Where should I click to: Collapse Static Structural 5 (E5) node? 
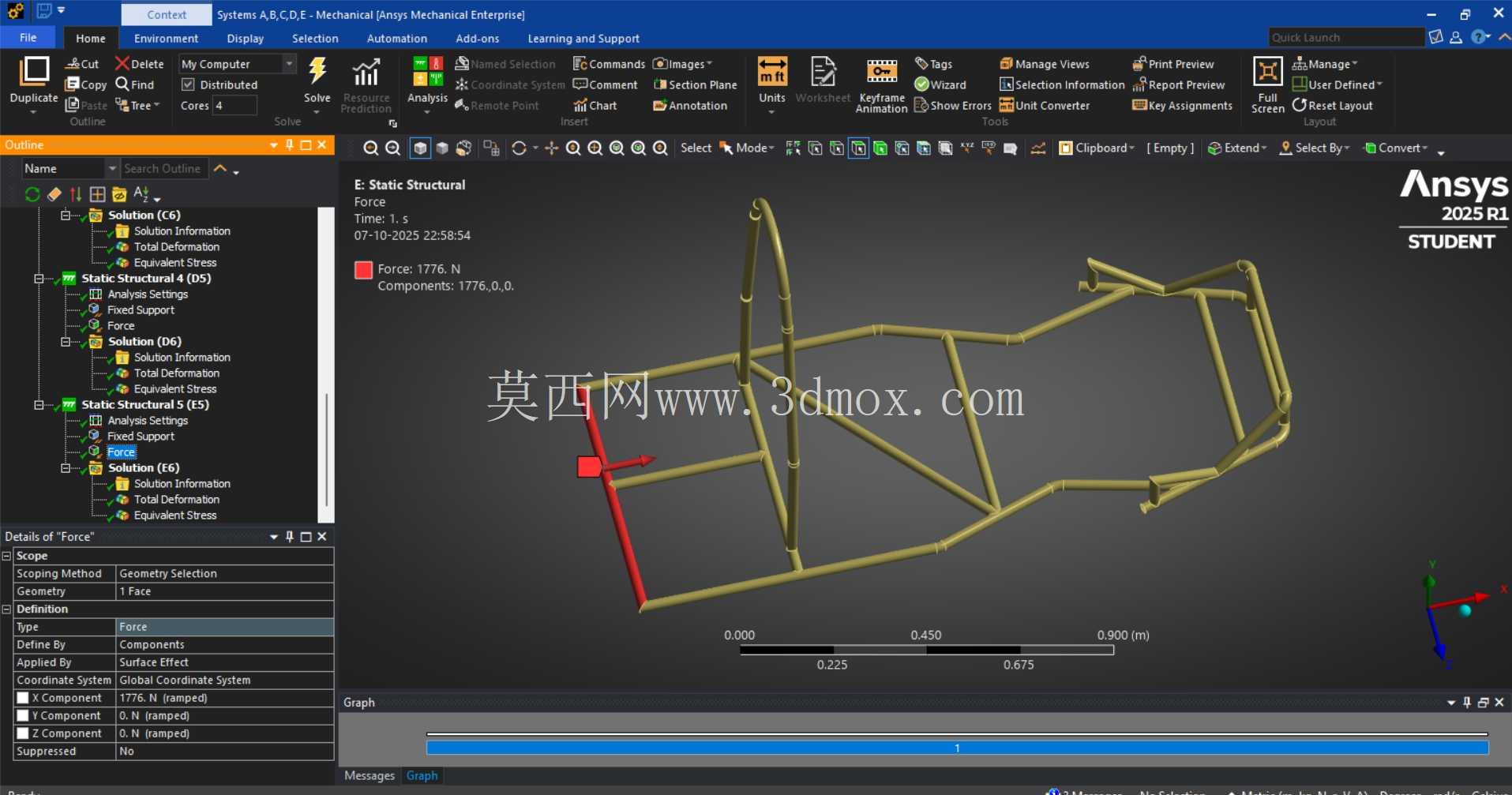point(39,404)
